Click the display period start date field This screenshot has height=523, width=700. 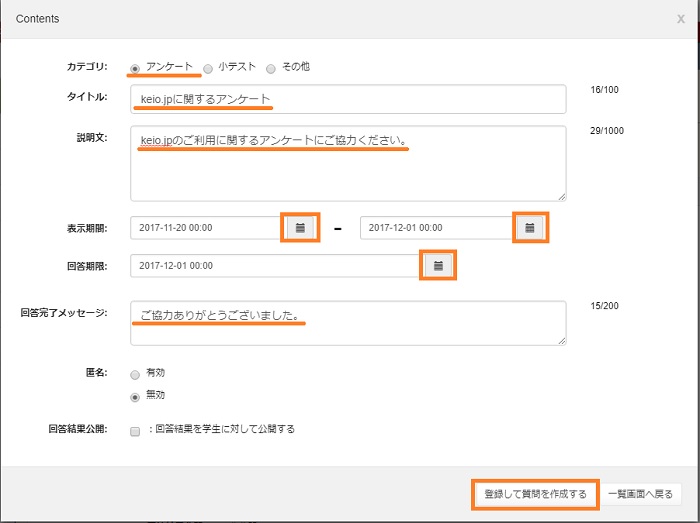(205, 228)
